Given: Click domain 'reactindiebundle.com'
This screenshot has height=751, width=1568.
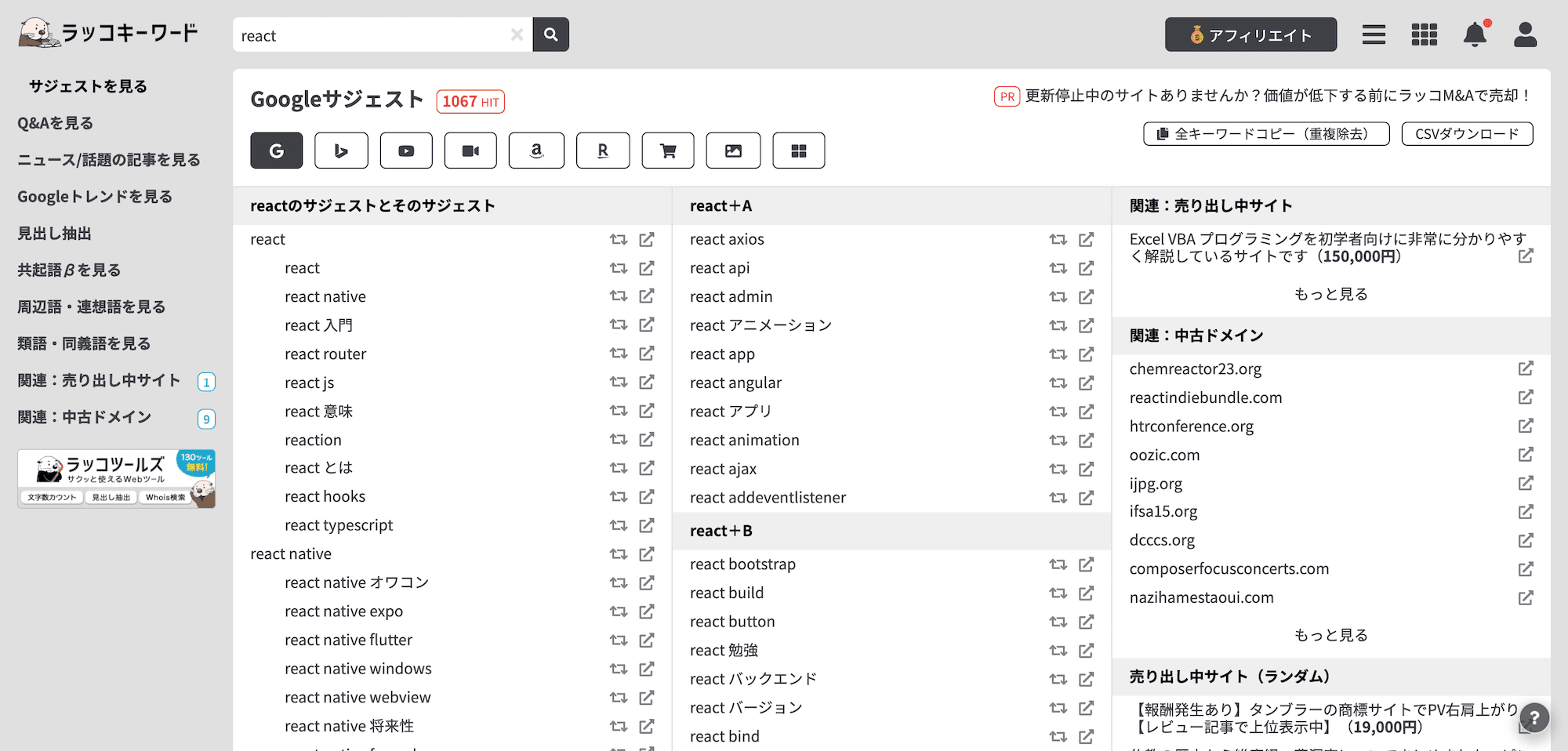Looking at the screenshot, I should click(x=1206, y=397).
